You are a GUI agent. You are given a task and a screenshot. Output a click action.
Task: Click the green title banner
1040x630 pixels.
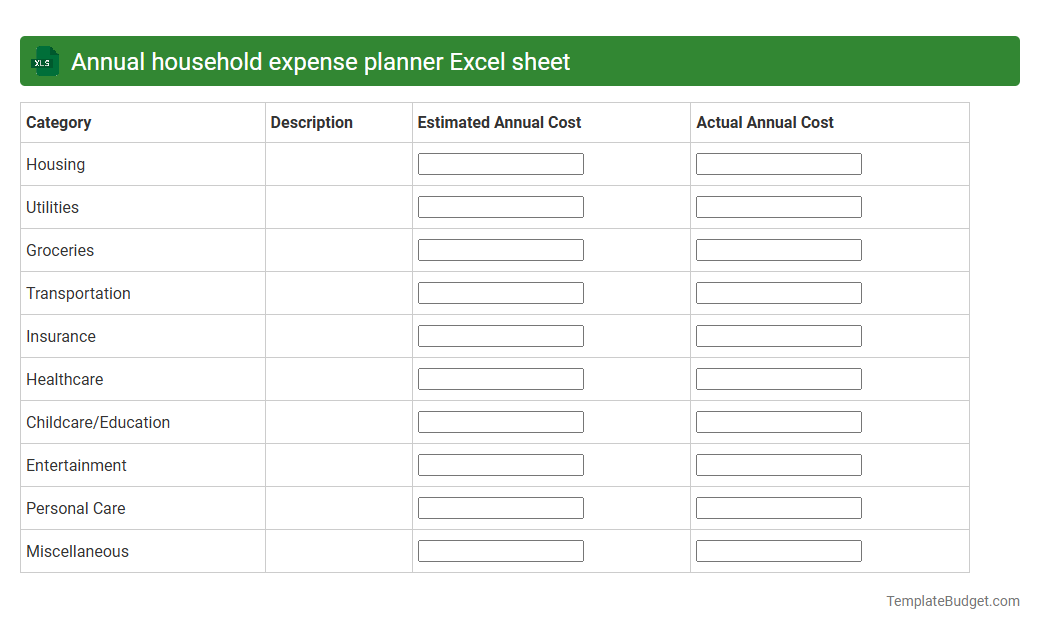click(520, 61)
